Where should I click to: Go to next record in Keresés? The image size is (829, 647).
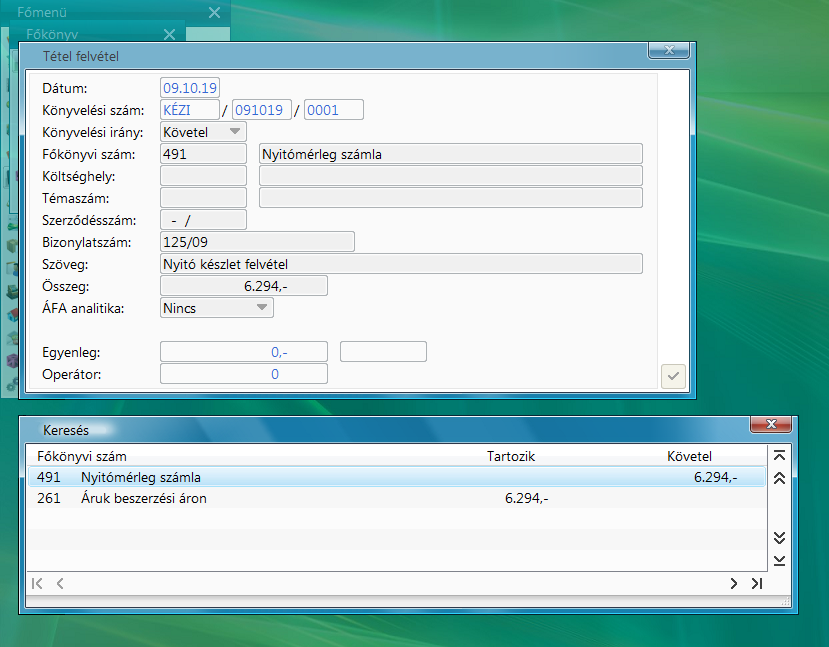[734, 583]
